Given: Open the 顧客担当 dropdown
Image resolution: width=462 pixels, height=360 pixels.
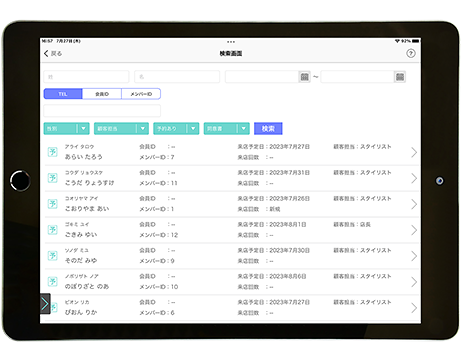Looking at the screenshot, I should click(121, 129).
